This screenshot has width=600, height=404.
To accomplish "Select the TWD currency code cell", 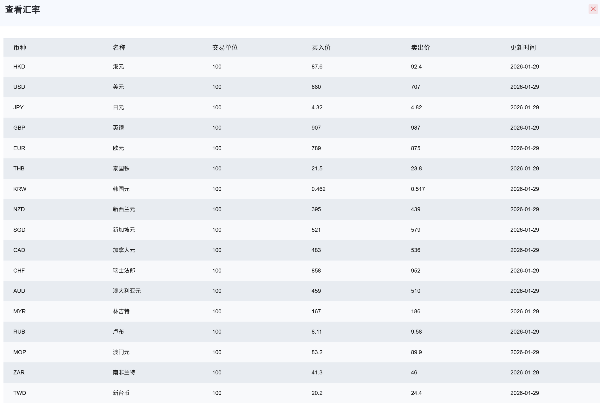I will [x=20, y=393].
